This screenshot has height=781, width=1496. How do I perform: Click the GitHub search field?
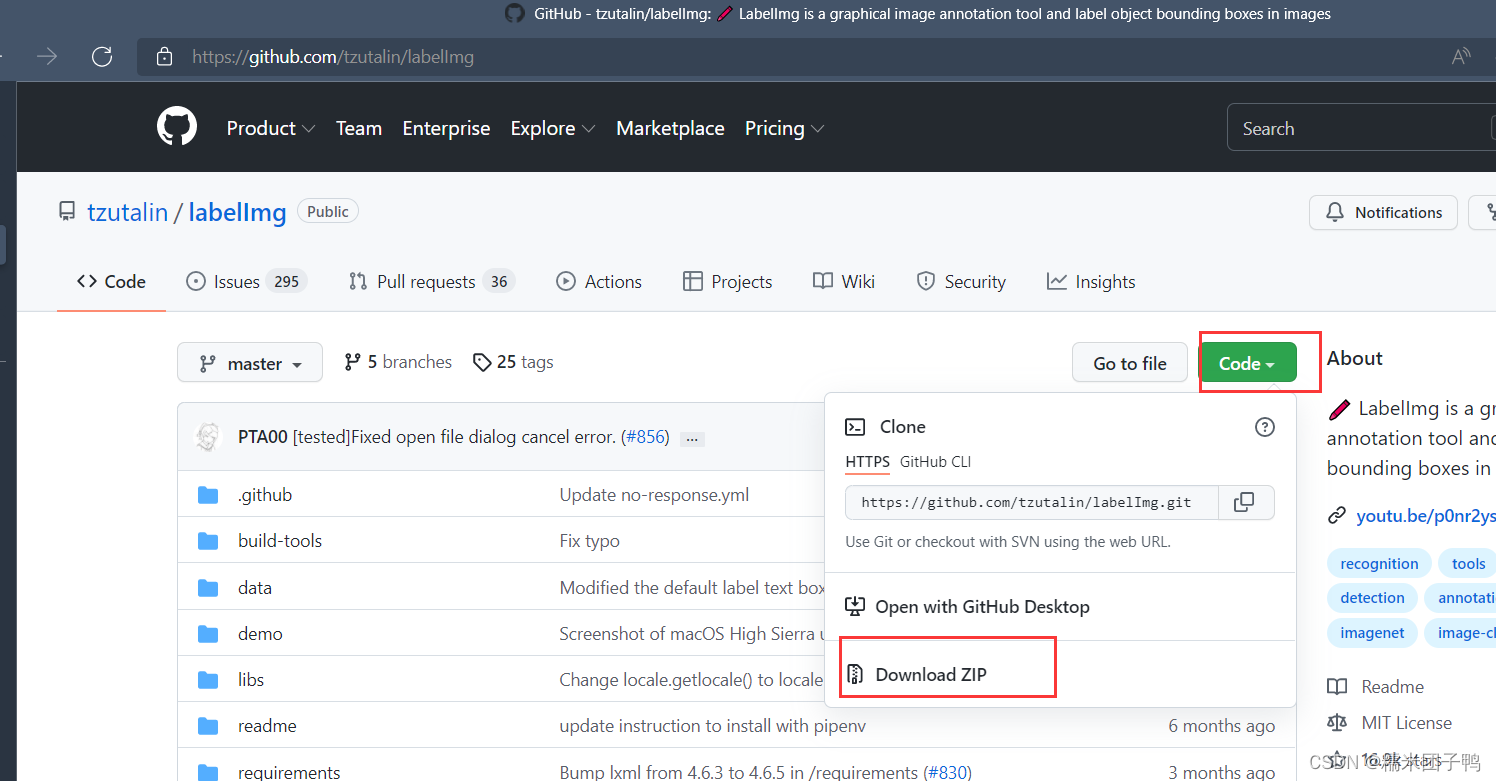(x=1362, y=128)
